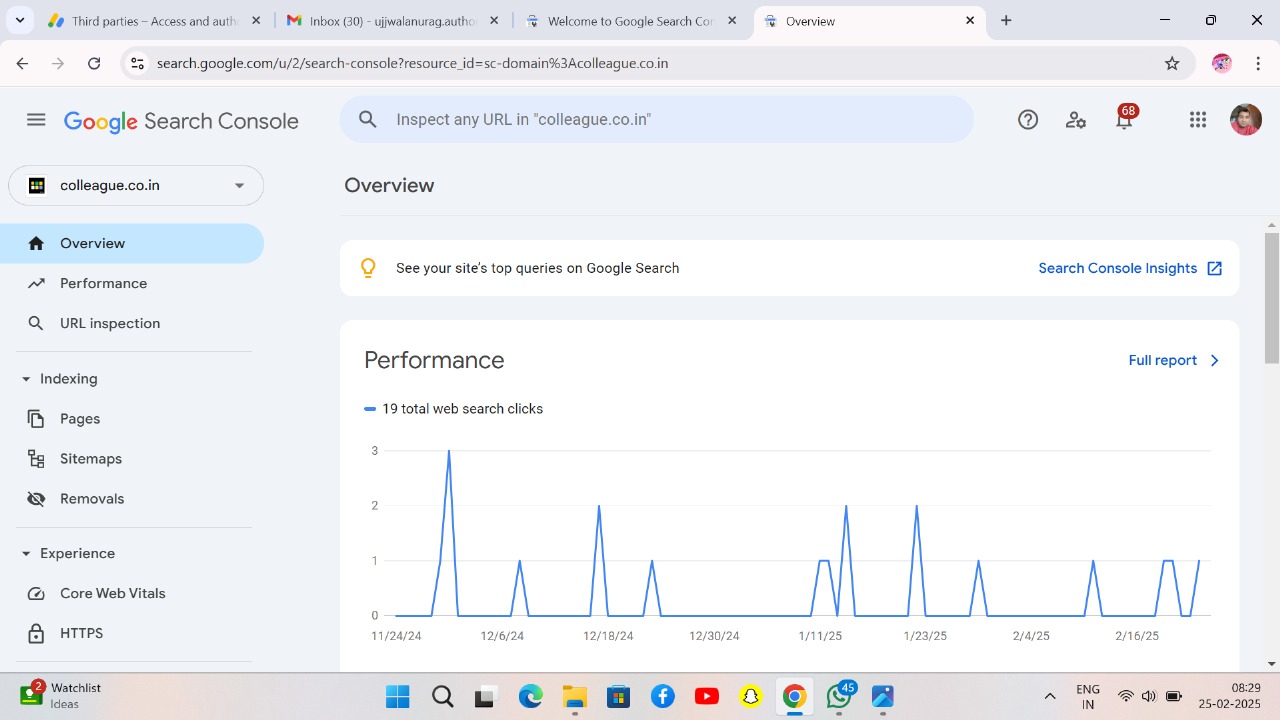Click the Full report chevron arrow
The height and width of the screenshot is (720, 1280).
[x=1215, y=360]
